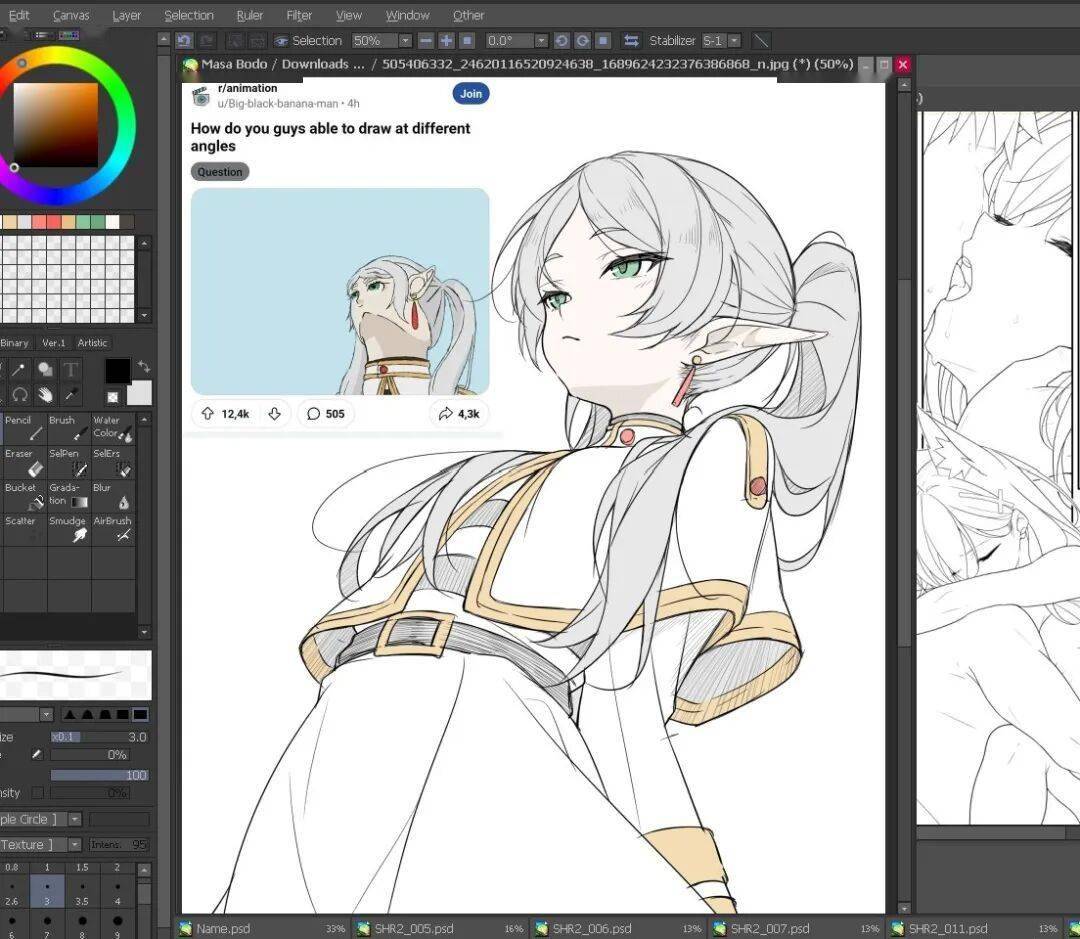The width and height of the screenshot is (1080, 939).
Task: Click the Gradation tool
Action: (68, 495)
